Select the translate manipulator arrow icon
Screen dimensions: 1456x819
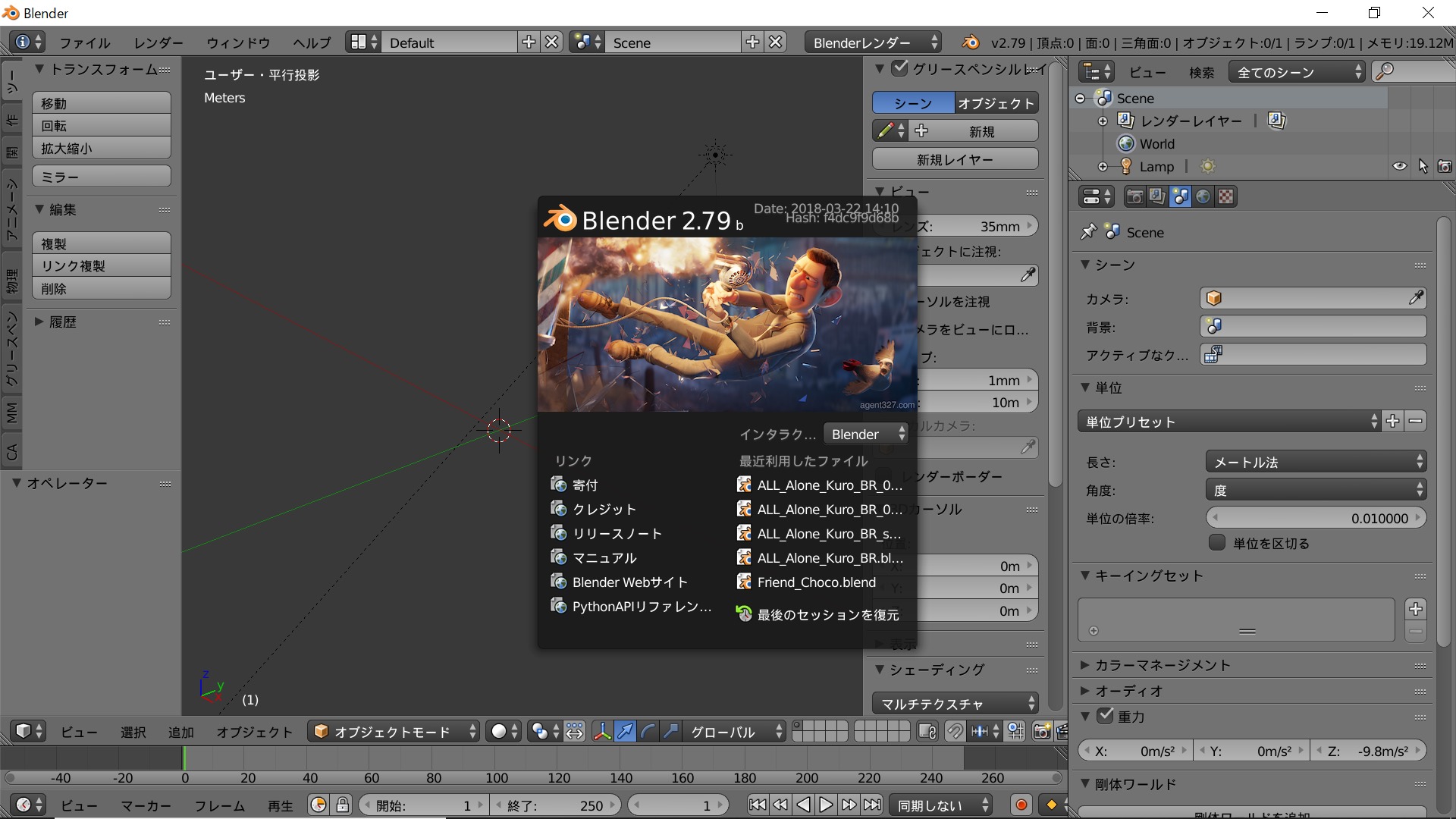[625, 731]
